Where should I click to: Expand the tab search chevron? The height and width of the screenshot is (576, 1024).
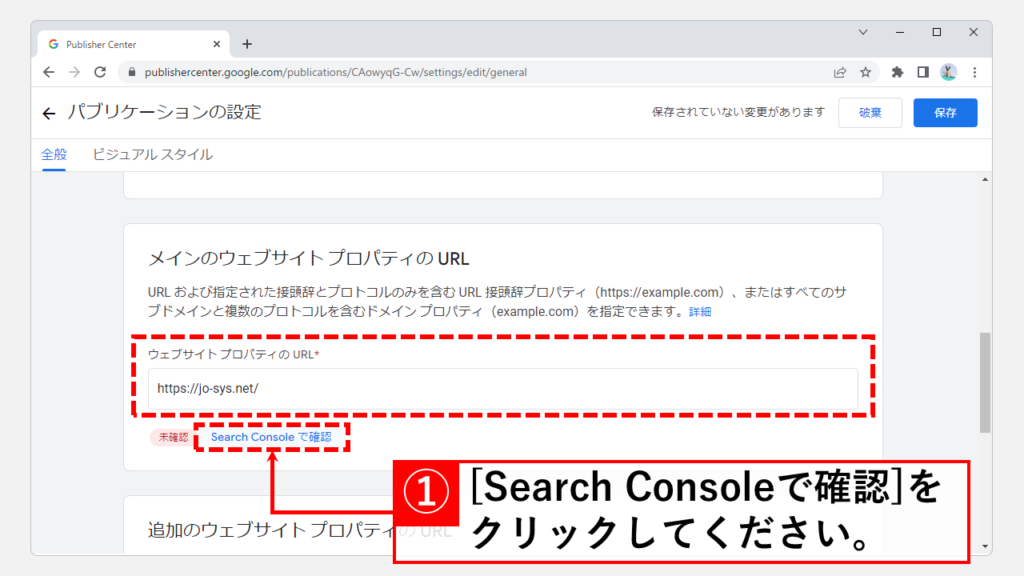point(863,33)
